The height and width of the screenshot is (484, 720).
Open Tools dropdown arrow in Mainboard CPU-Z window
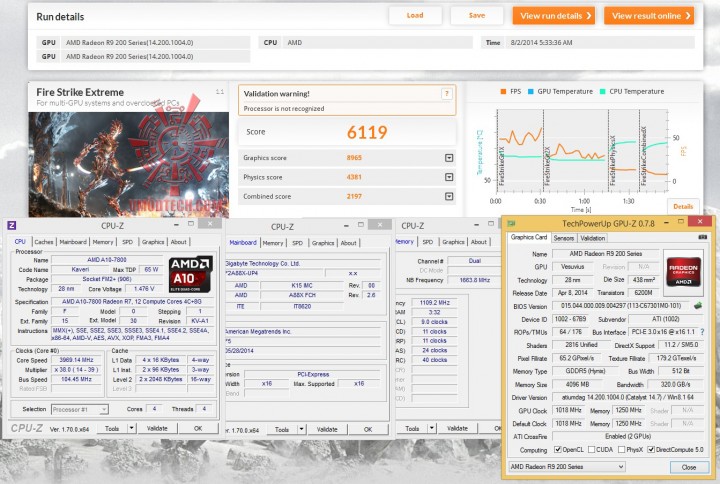point(301,429)
